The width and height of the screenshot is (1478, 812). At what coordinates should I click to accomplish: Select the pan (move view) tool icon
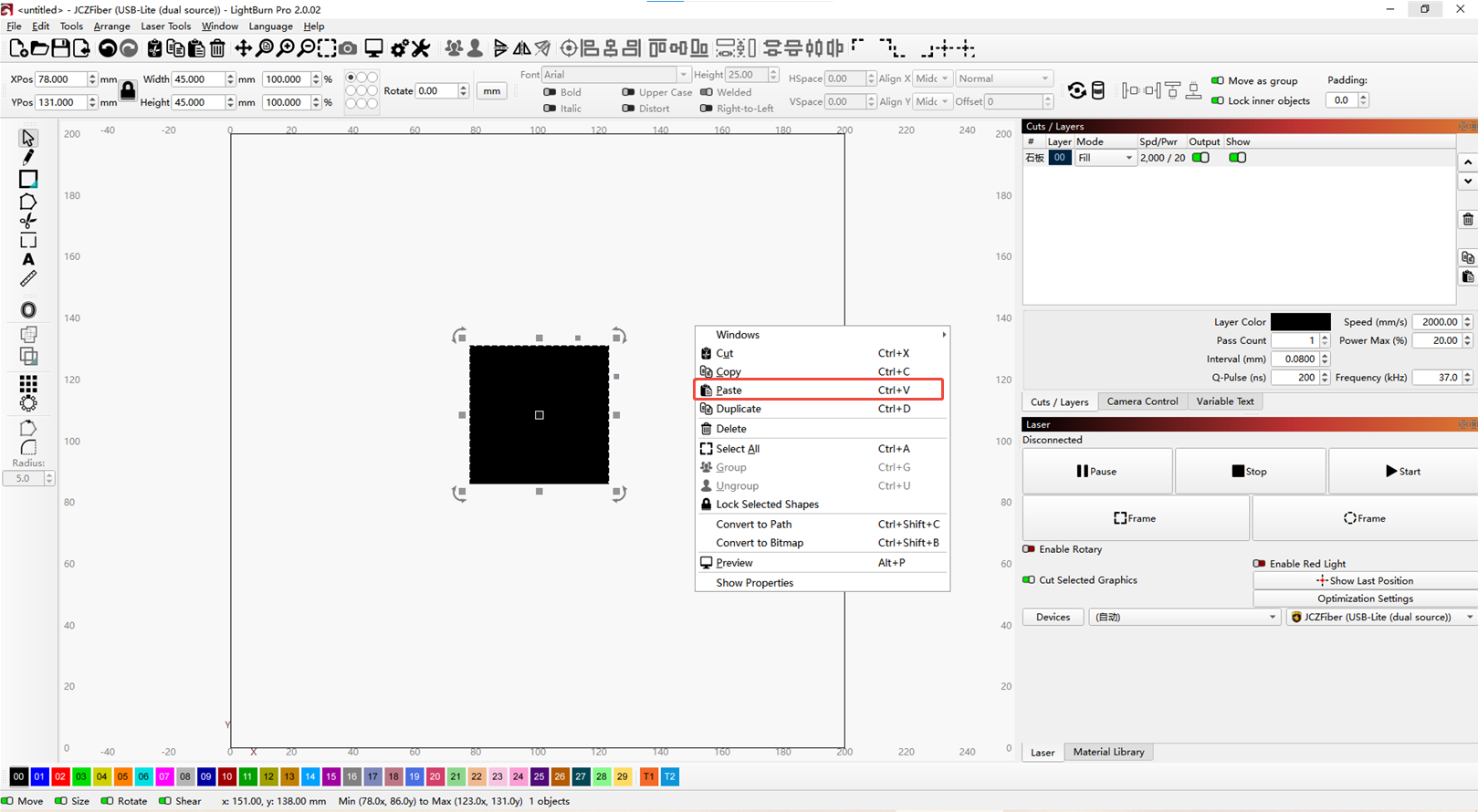243,48
